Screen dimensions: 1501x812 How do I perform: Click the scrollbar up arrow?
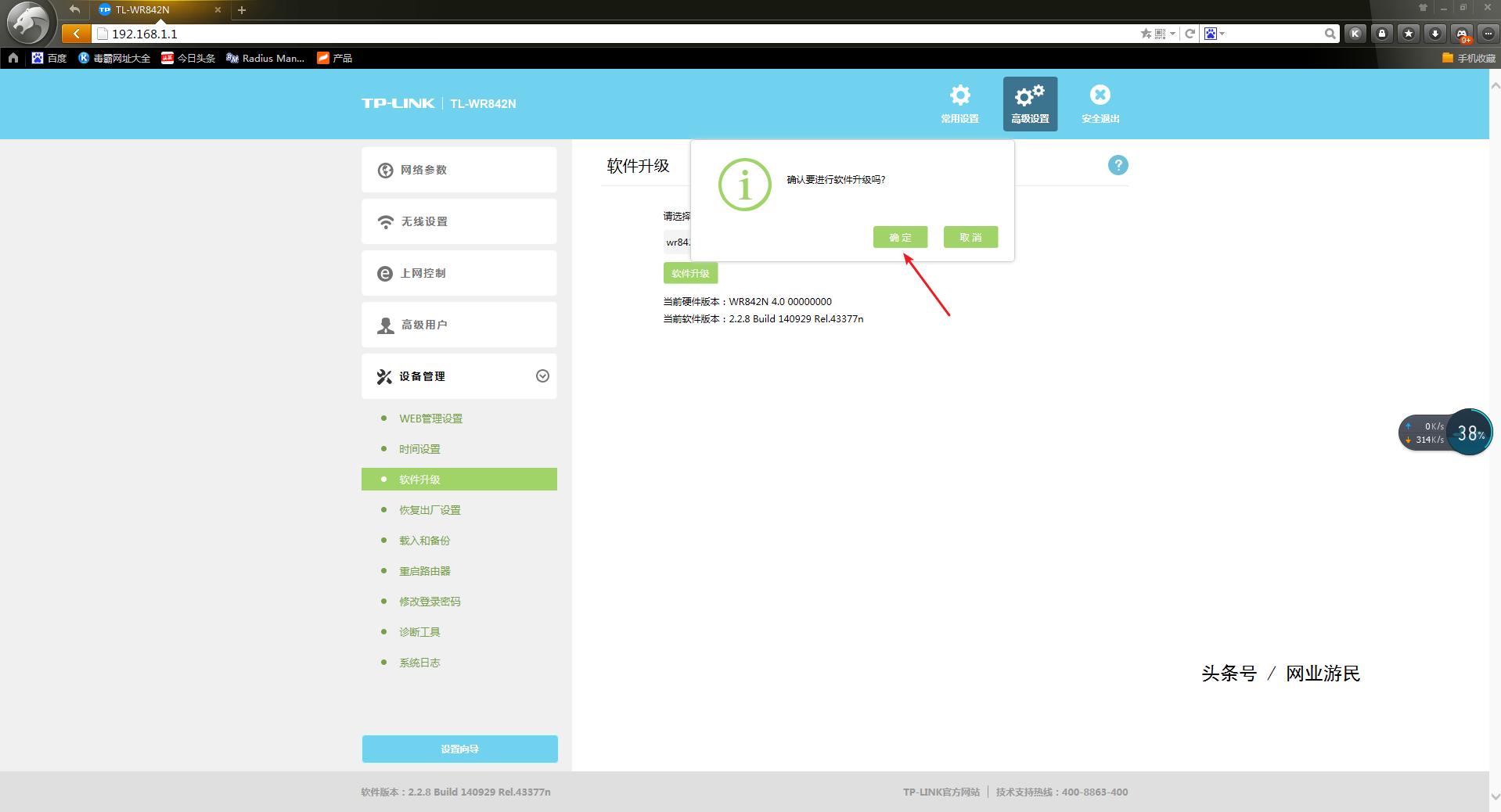click(1495, 84)
